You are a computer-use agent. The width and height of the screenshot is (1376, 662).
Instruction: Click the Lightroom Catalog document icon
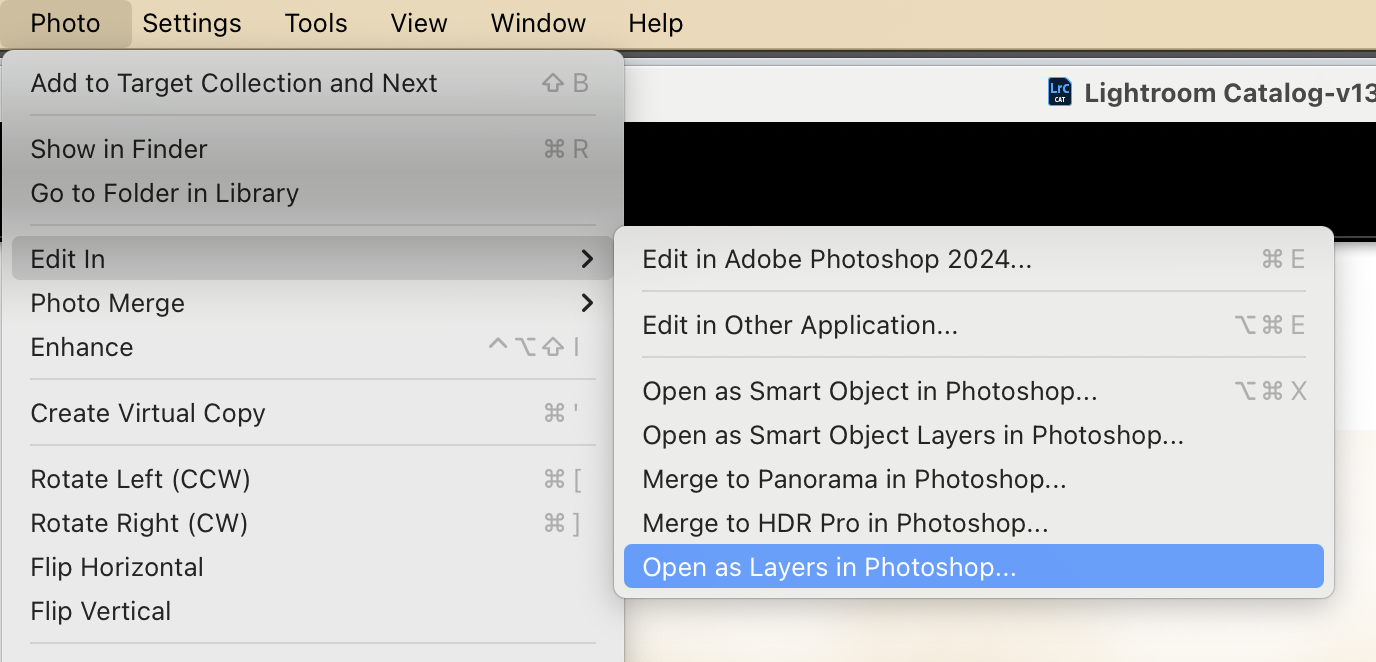point(1060,93)
